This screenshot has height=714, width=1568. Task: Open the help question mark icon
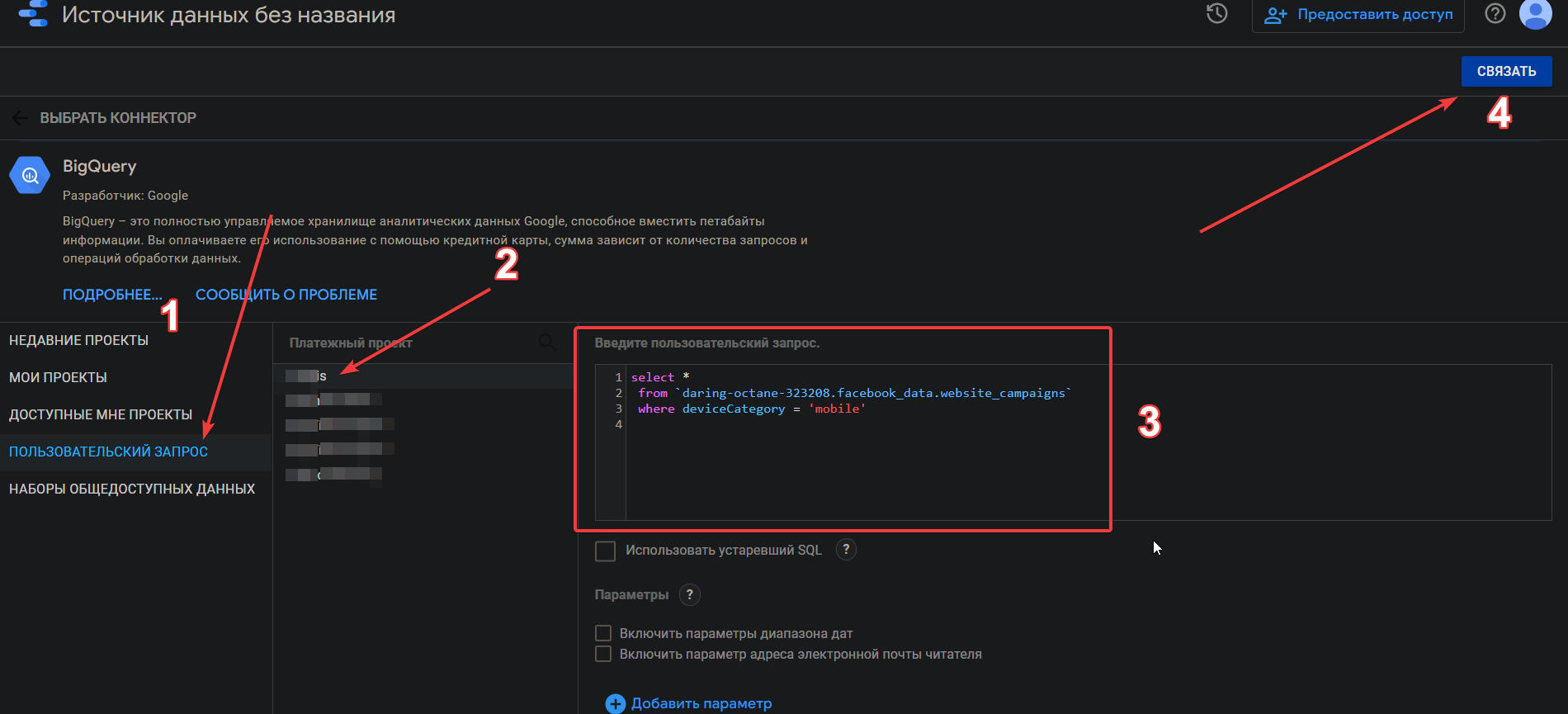[x=1495, y=13]
